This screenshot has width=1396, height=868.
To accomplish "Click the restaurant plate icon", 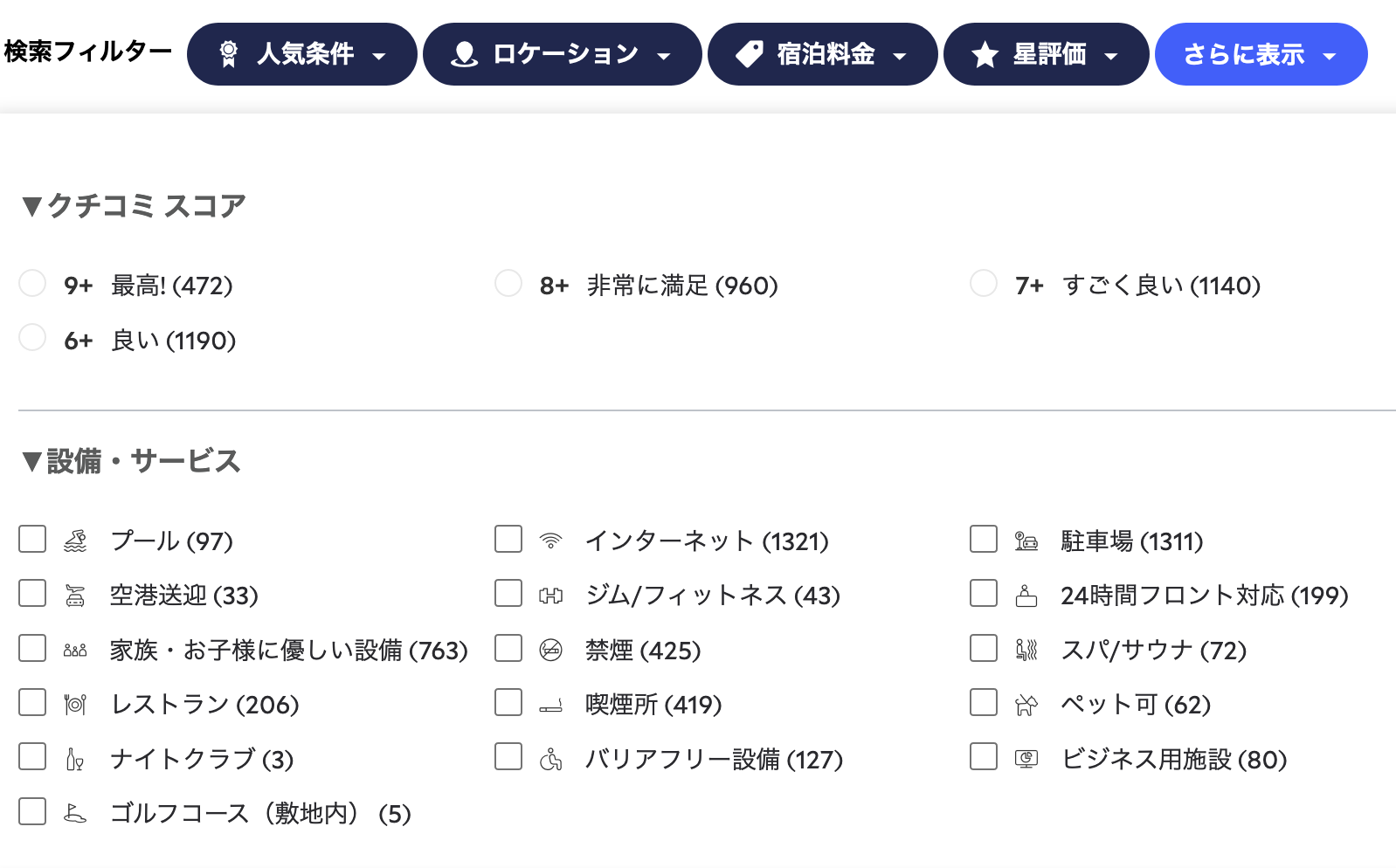I will [x=75, y=705].
